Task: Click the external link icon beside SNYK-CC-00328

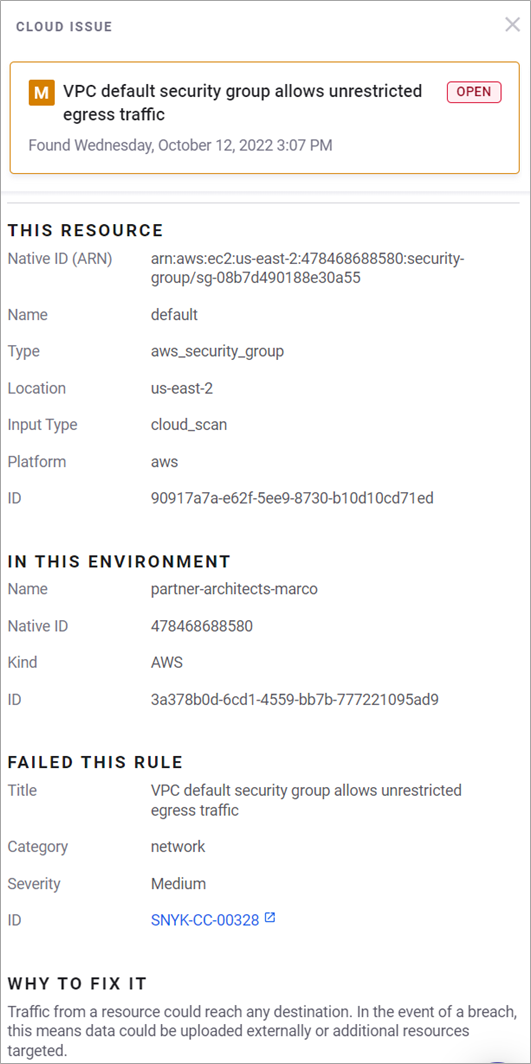Action: (x=270, y=918)
